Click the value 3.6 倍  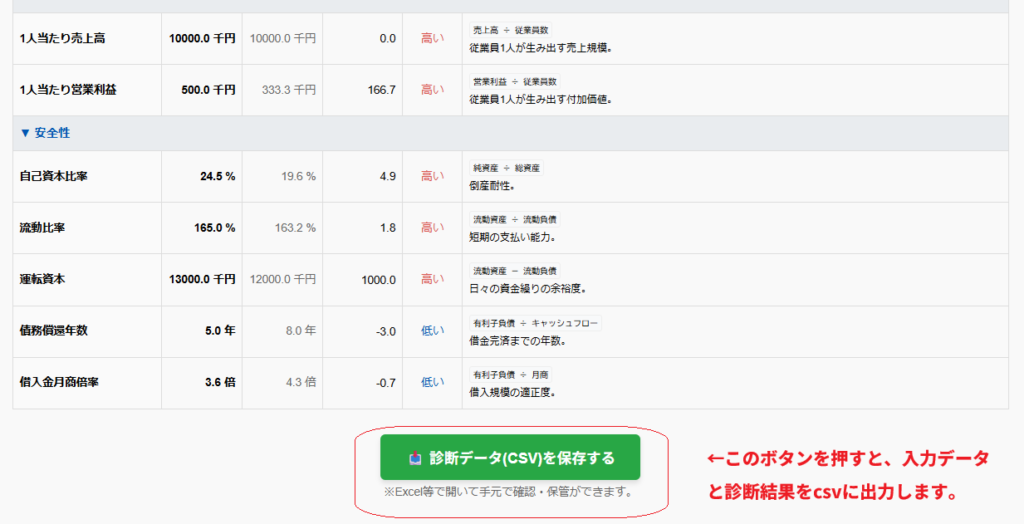tap(220, 382)
